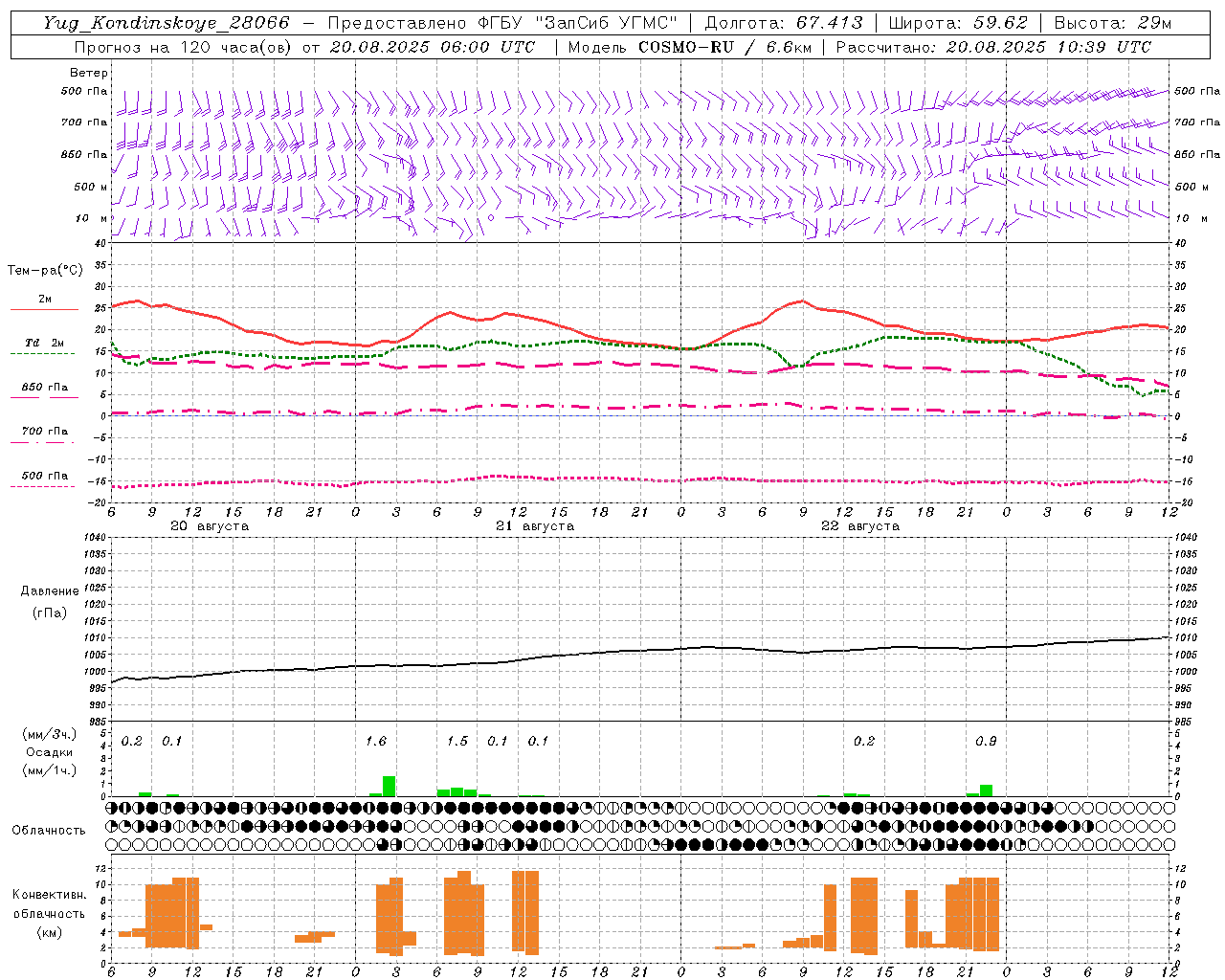Click the "22 августа" date label
The image size is (1225, 980).
(860, 526)
